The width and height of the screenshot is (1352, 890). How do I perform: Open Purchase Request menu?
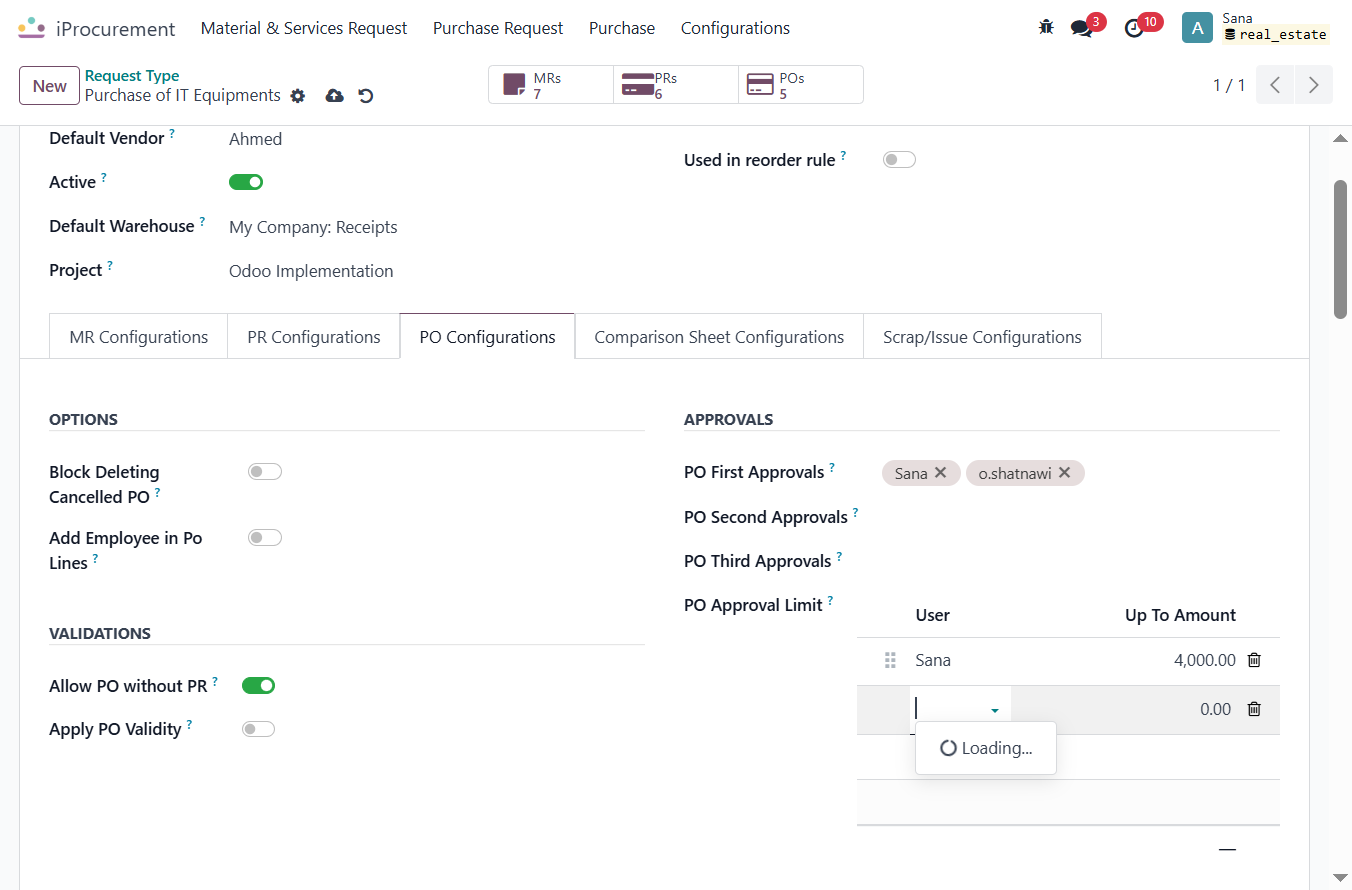498,28
